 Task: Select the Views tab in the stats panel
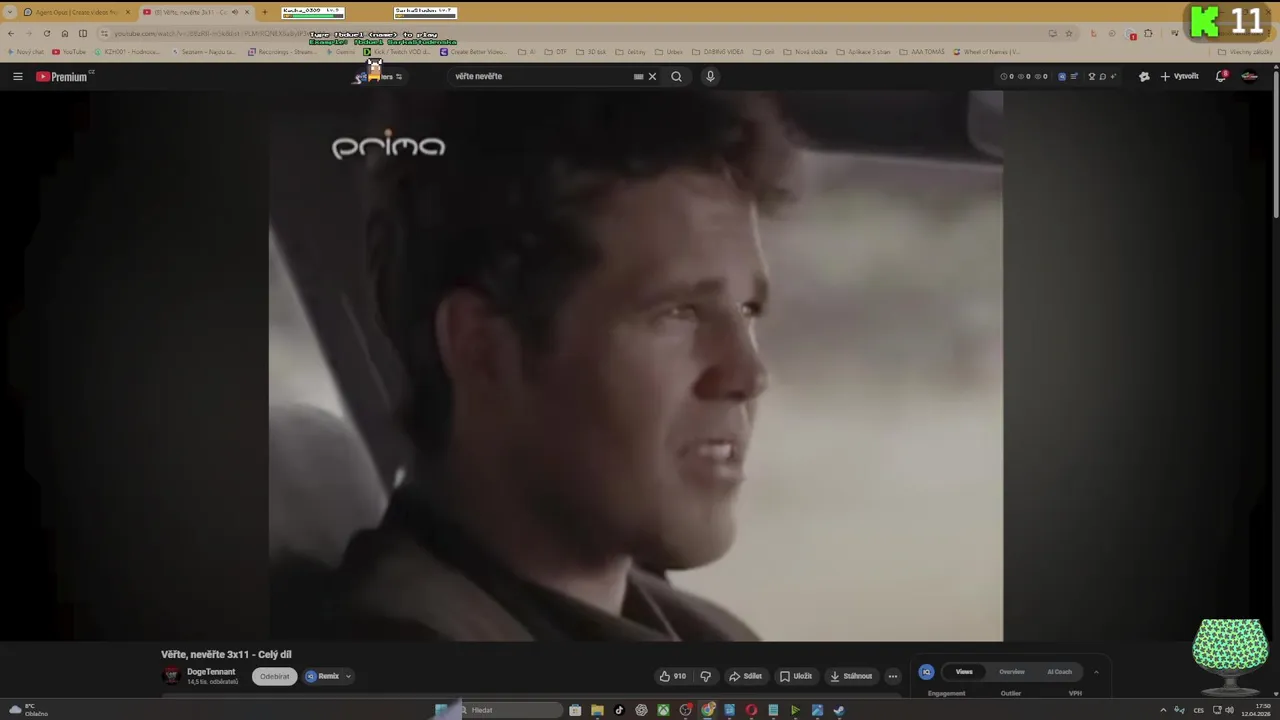point(964,672)
